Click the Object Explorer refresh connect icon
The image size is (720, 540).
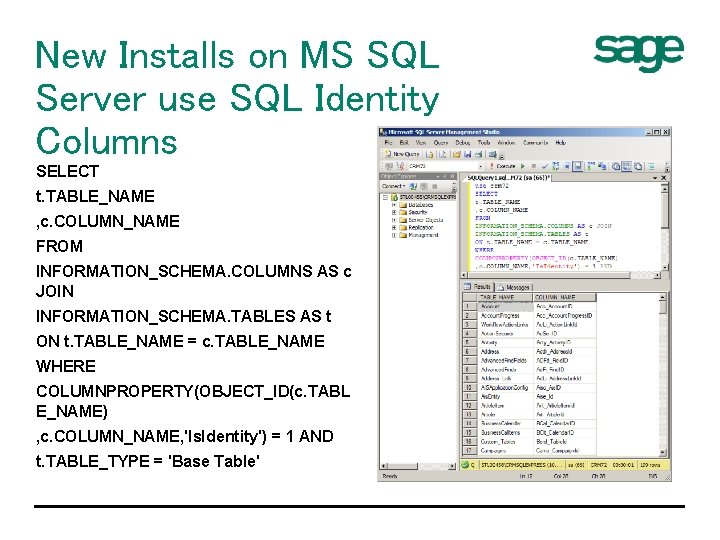(x=413, y=186)
